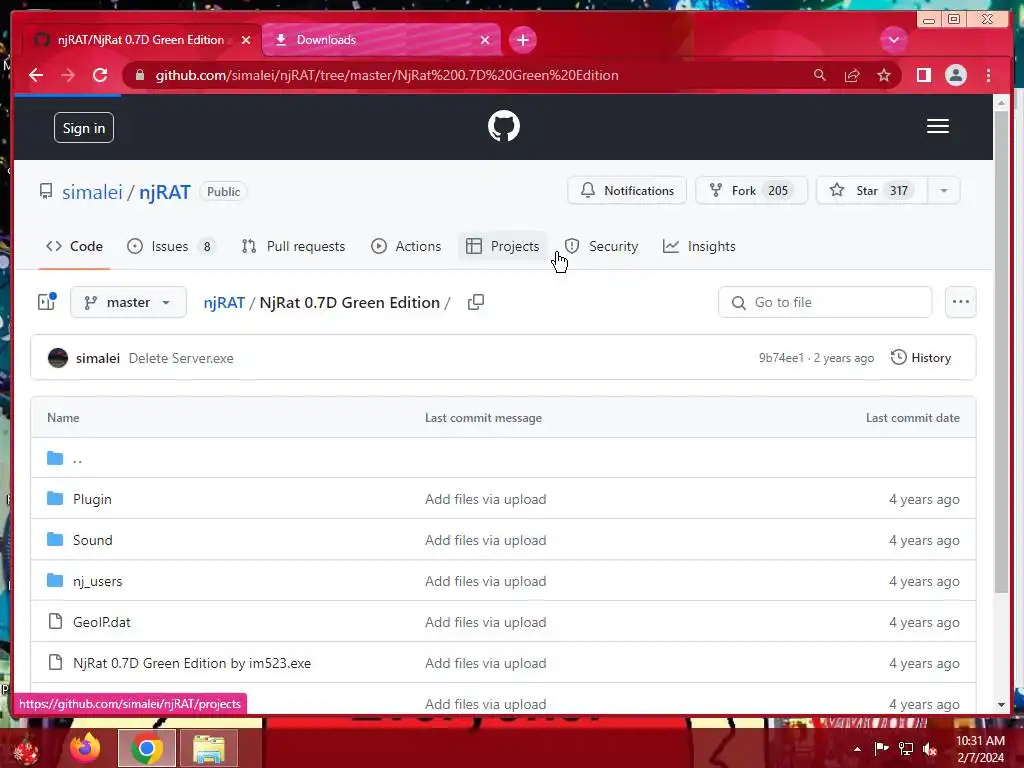
Task: Close the Downloads tab
Action: [485, 40]
